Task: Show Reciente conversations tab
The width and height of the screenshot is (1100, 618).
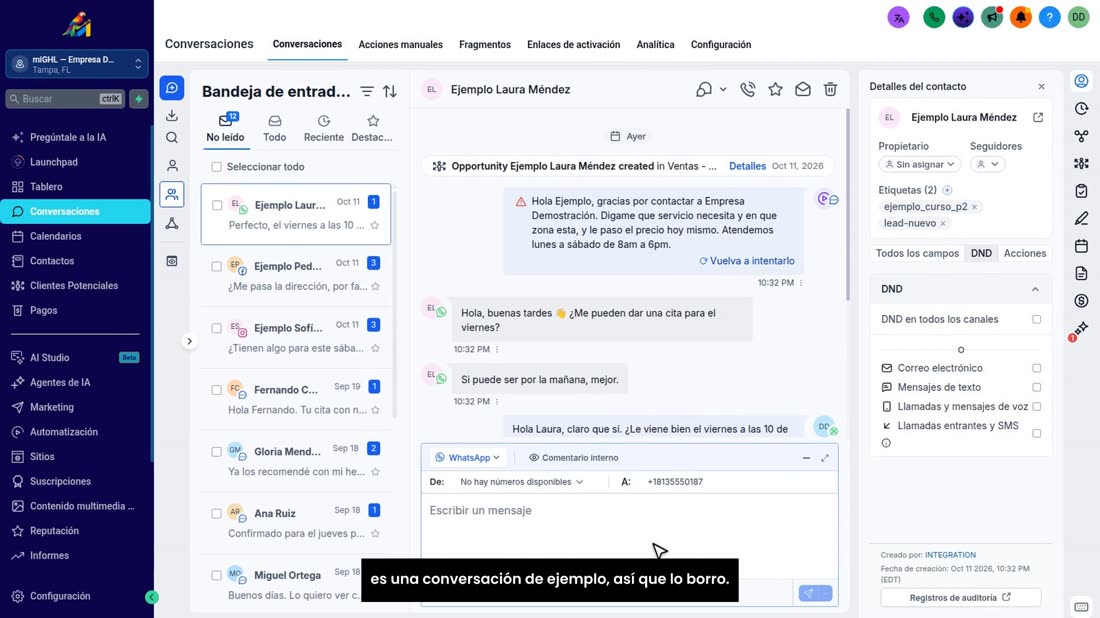Action: click(323, 129)
